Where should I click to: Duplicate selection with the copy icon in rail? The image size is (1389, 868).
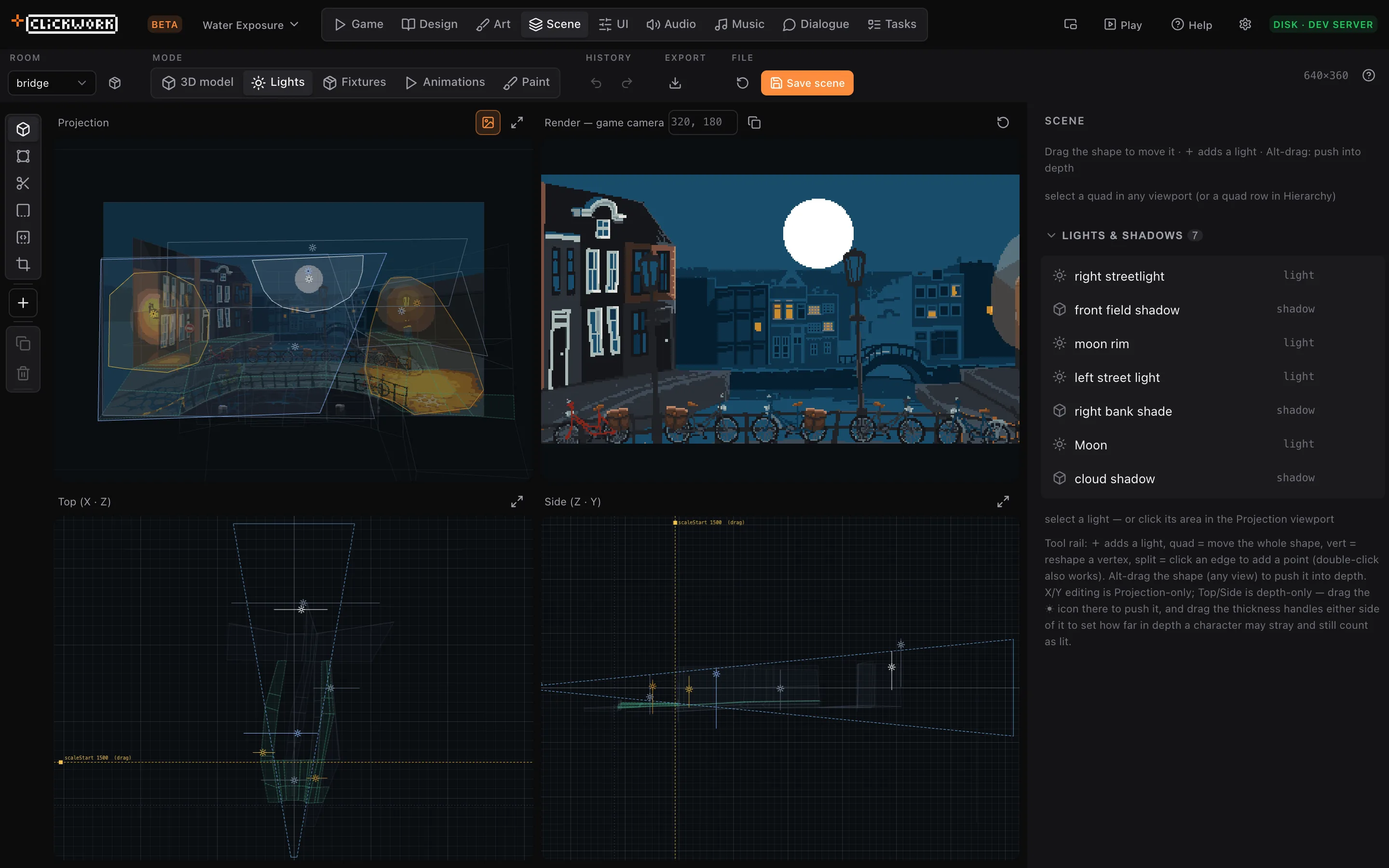(23, 343)
